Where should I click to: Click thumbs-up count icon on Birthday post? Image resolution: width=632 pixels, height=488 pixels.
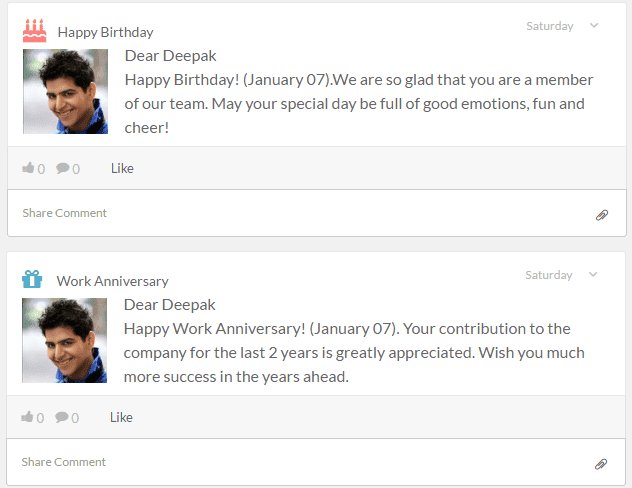click(x=28, y=168)
